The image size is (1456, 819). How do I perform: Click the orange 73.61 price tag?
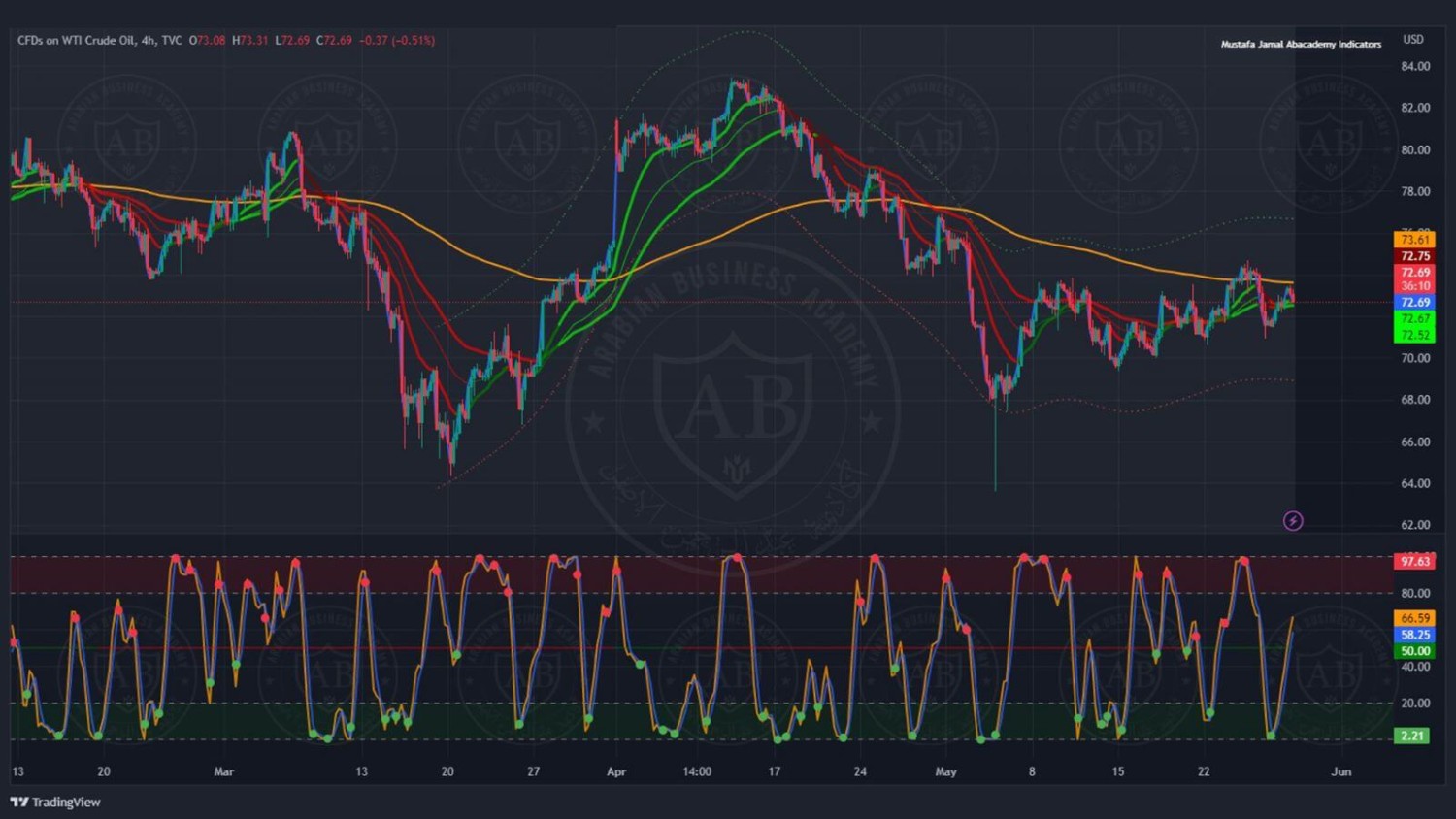[1414, 240]
